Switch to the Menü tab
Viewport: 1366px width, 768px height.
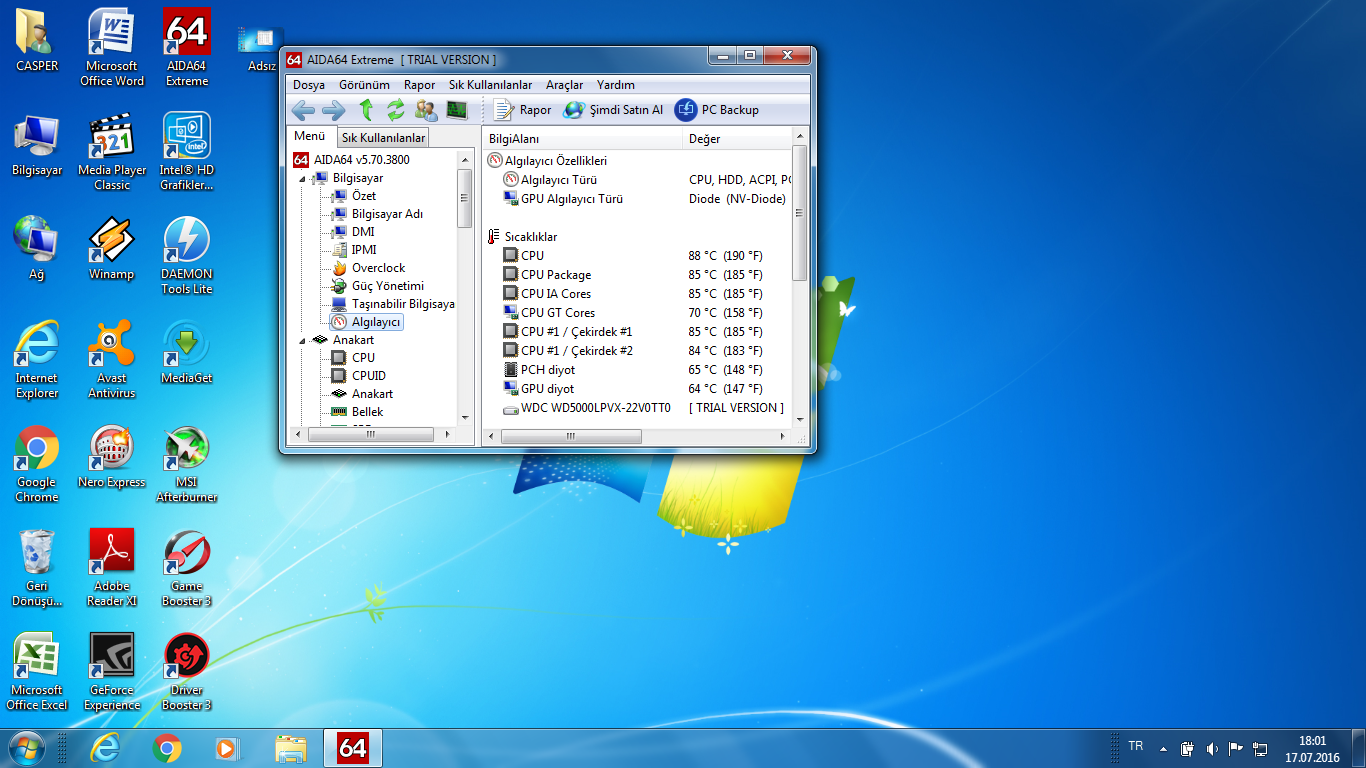[309, 137]
